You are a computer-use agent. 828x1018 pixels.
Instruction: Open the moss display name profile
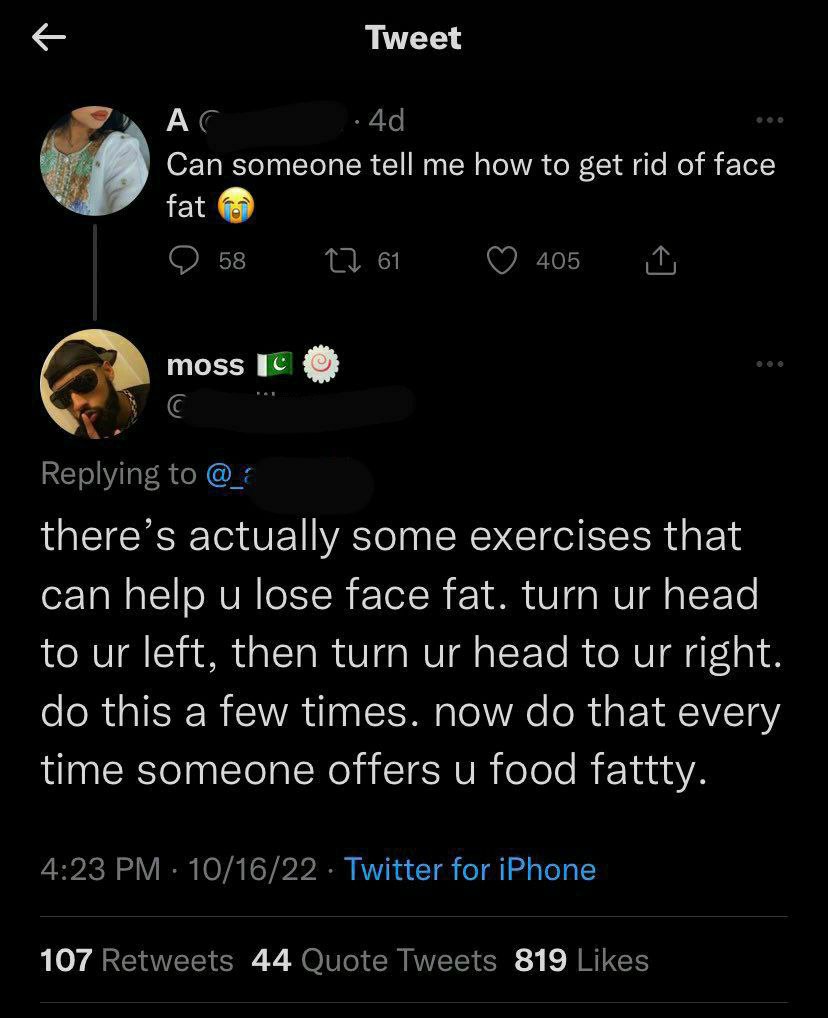point(205,365)
